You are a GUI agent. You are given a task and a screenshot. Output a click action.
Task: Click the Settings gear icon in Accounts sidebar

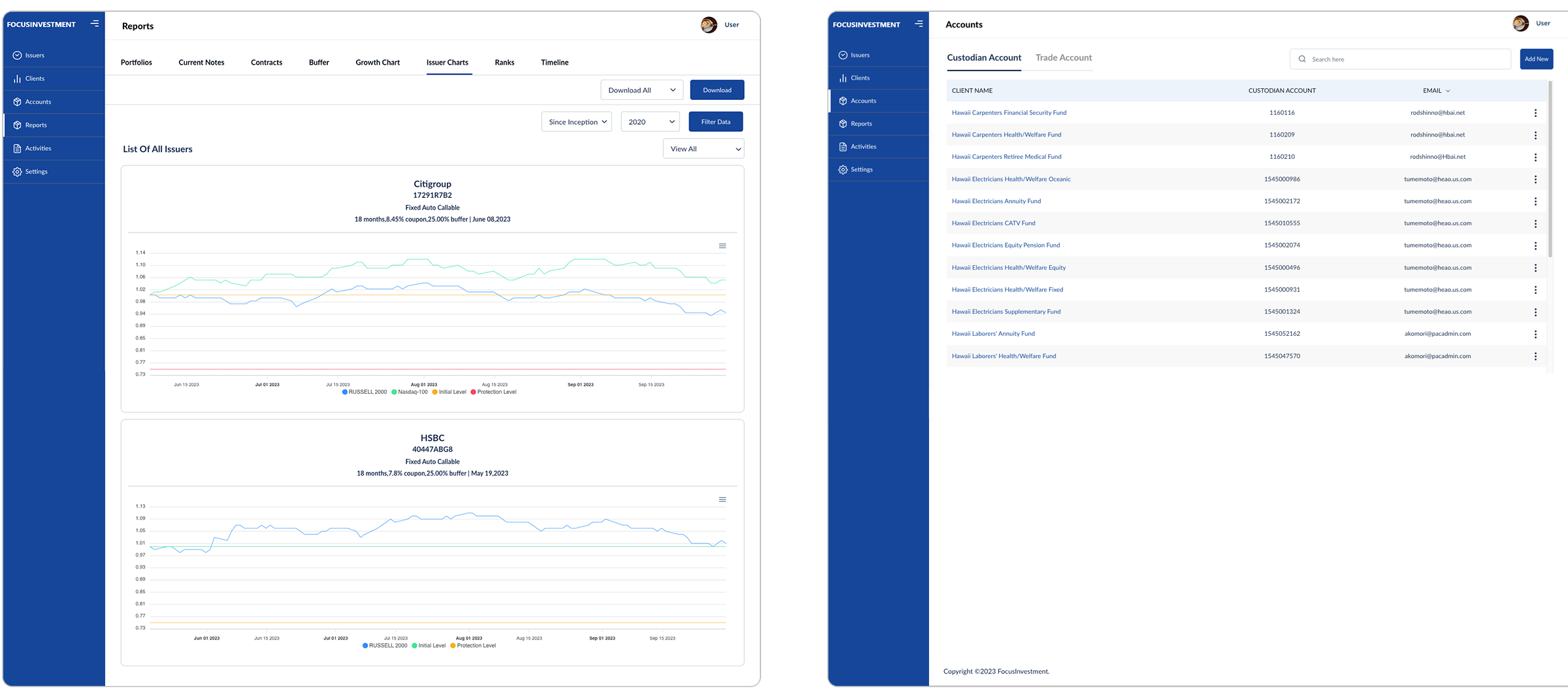pos(843,170)
